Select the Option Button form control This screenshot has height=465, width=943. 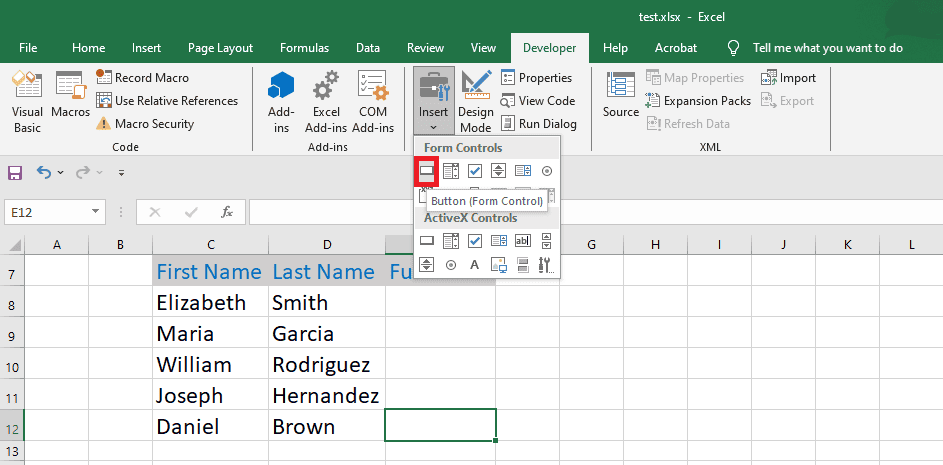[546, 171]
